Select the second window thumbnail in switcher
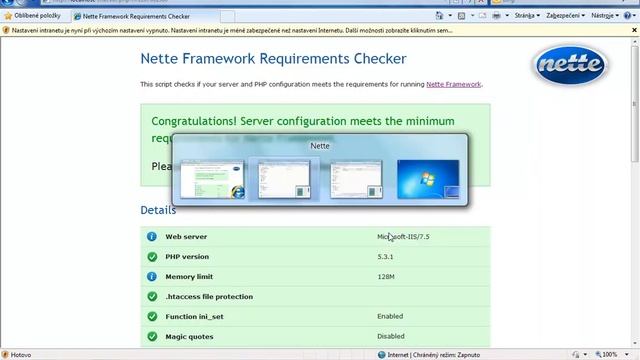This screenshot has height=360, width=640. (284, 179)
